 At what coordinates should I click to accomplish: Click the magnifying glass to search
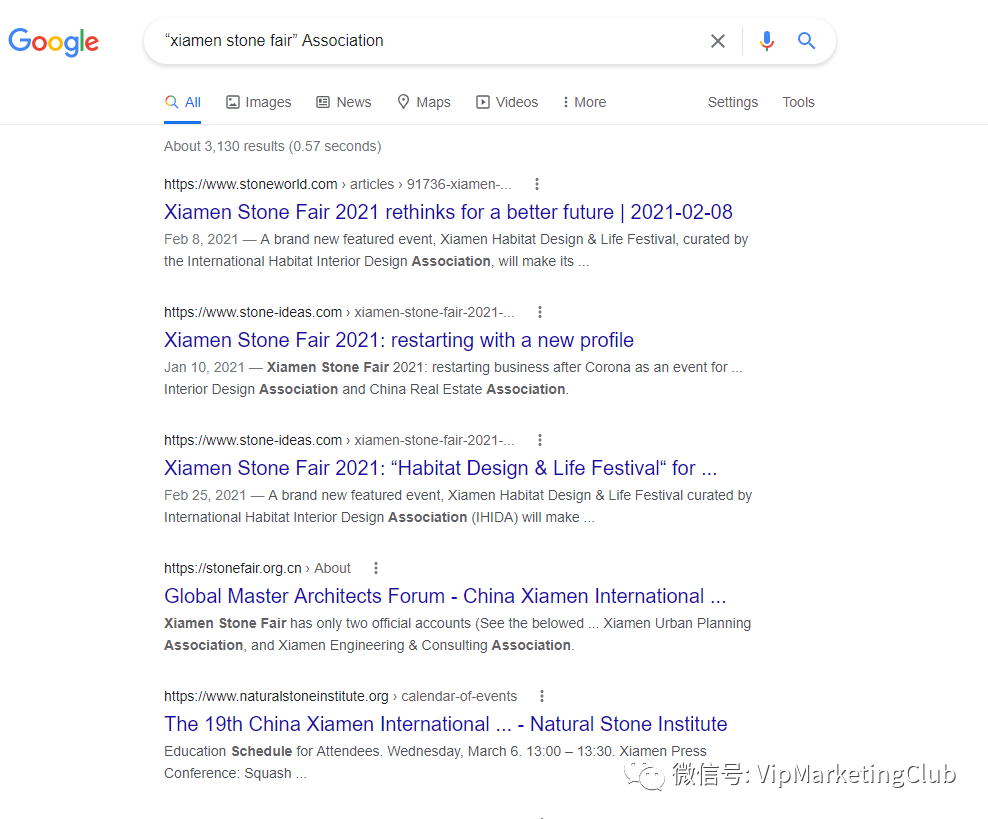pyautogui.click(x=806, y=41)
